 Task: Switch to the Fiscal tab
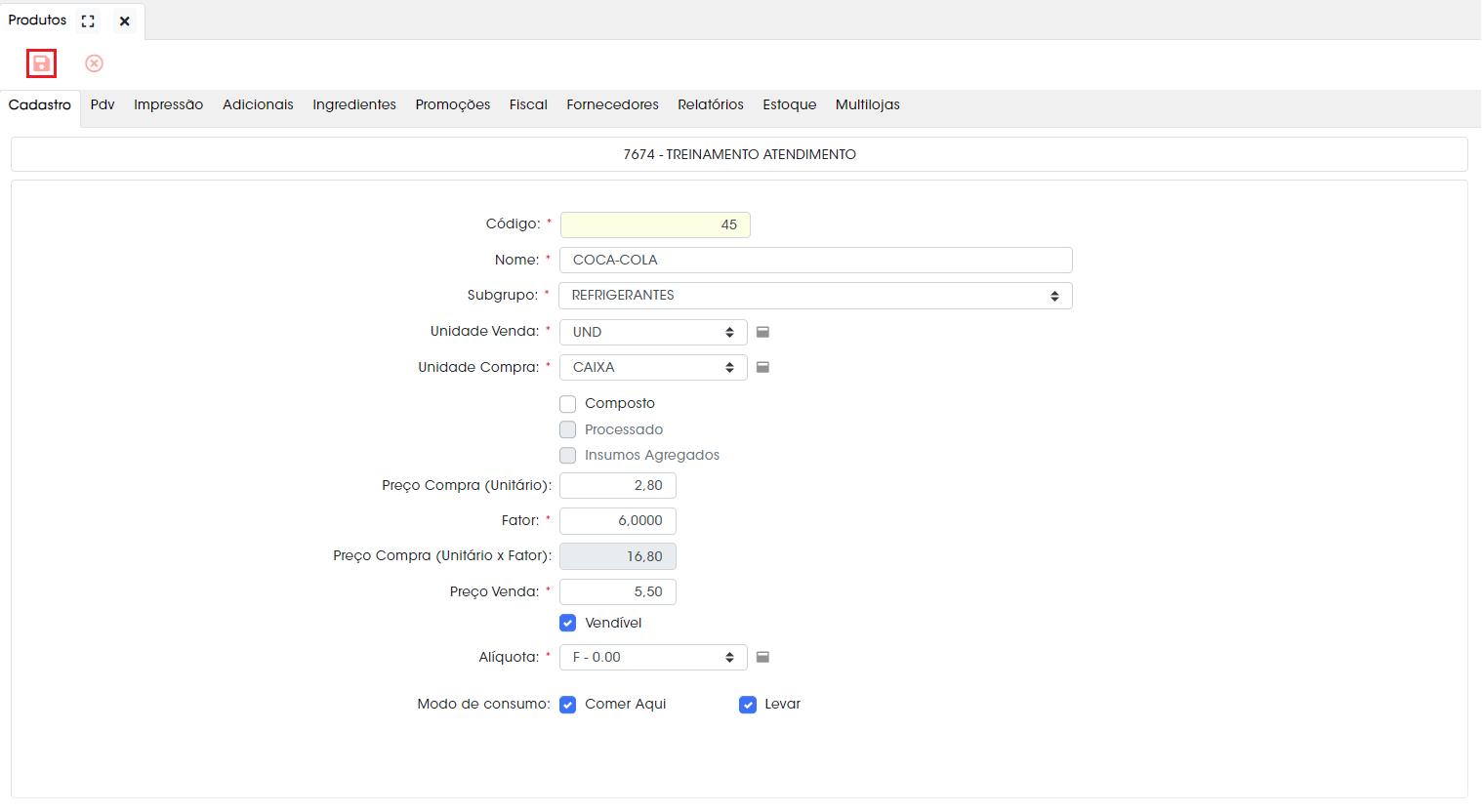(x=528, y=104)
